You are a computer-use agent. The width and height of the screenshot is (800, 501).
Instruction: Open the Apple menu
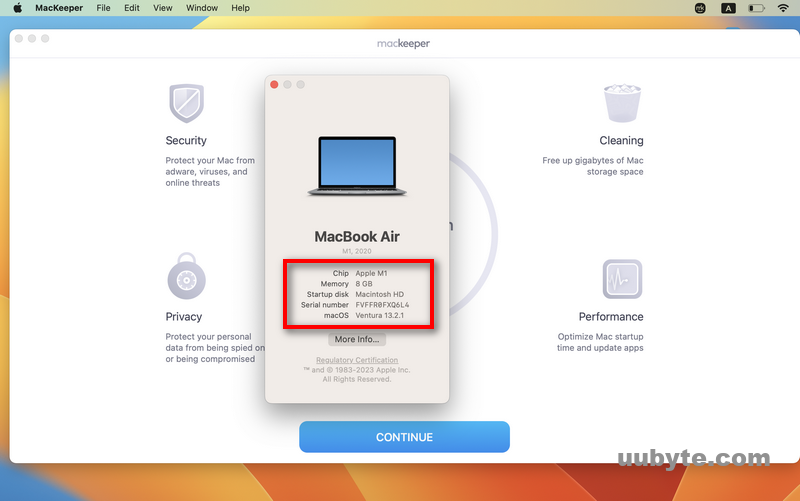17,8
